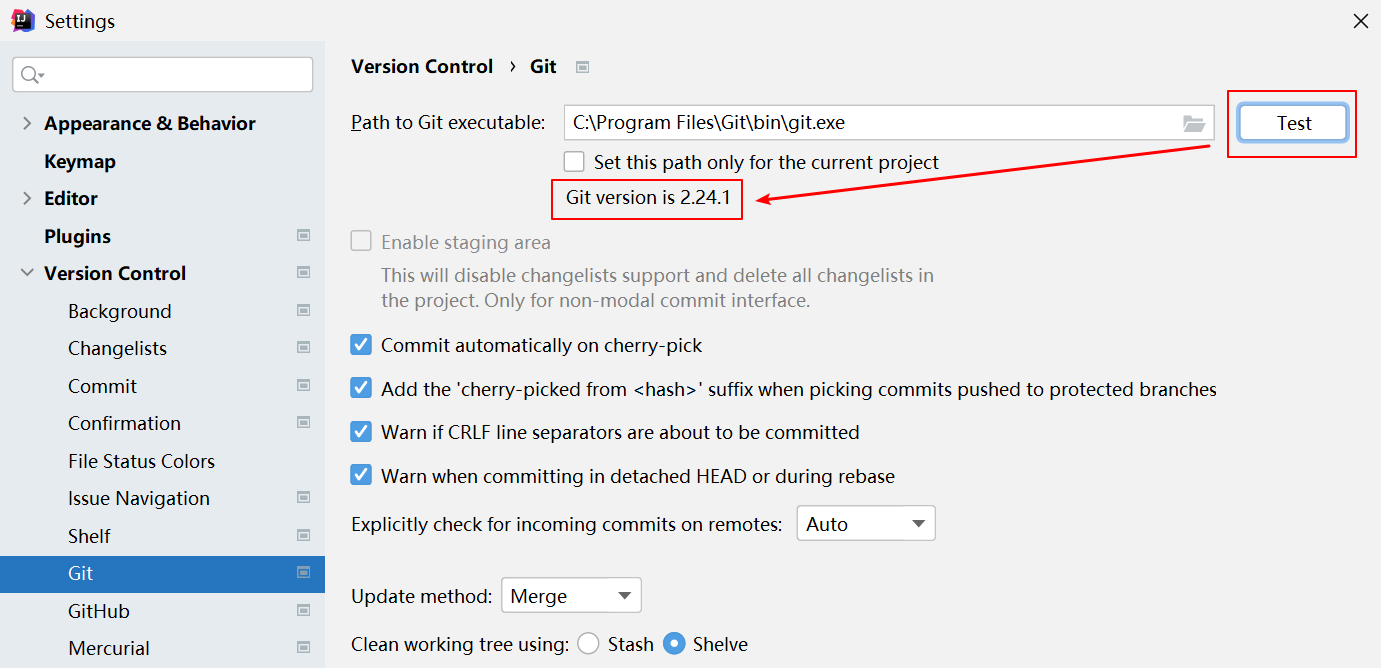1381x668 pixels.
Task: Toggle the CRLF line separators warning checkbox
Action: (361, 432)
